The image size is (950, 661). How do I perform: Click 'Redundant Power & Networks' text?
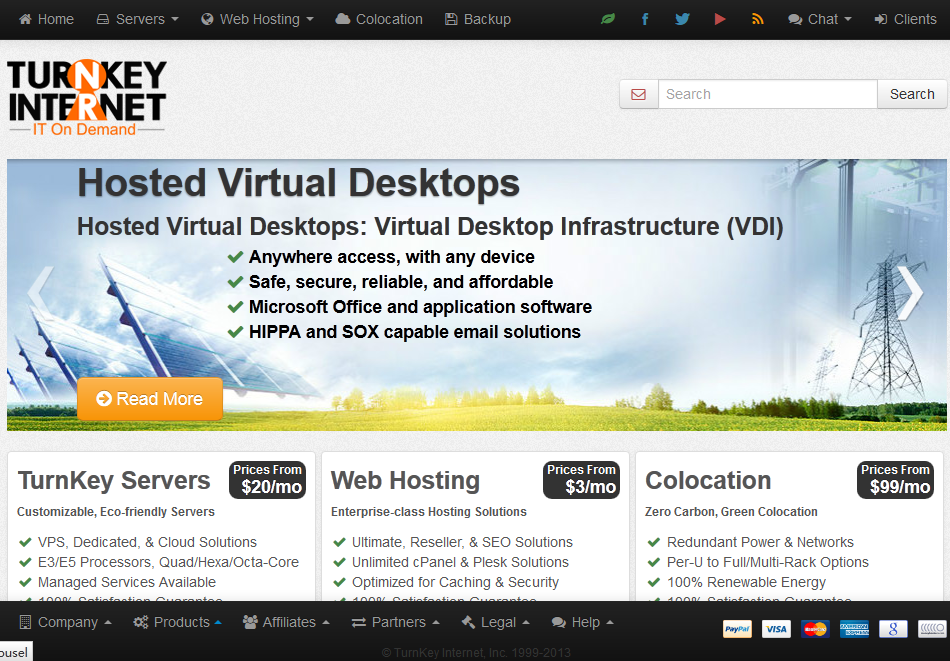760,542
